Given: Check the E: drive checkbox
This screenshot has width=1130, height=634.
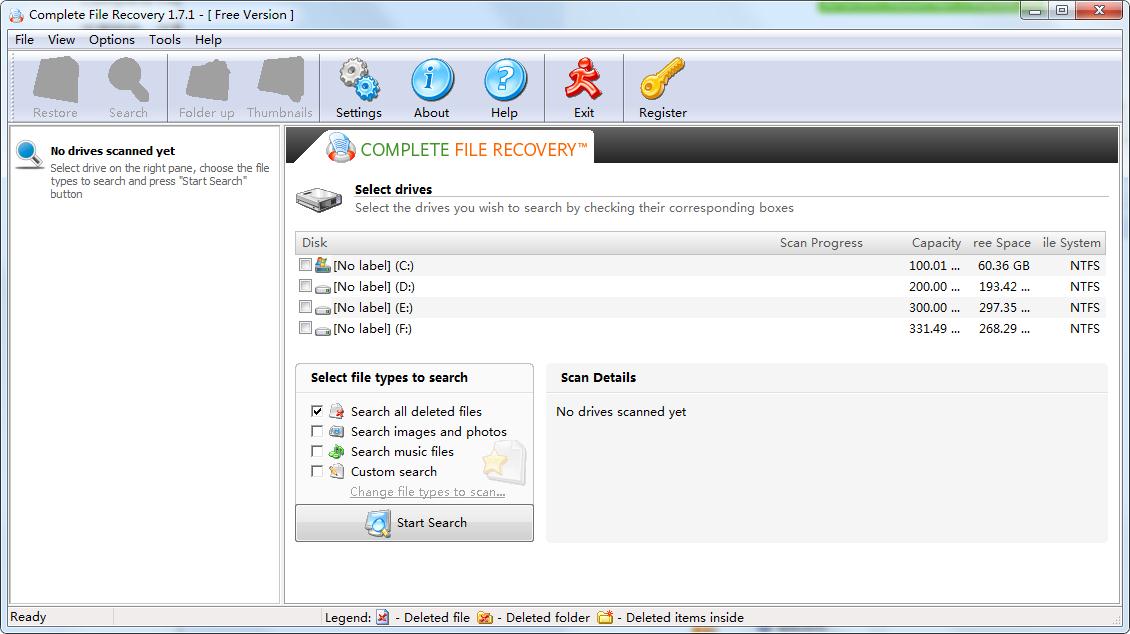Looking at the screenshot, I should coord(306,307).
